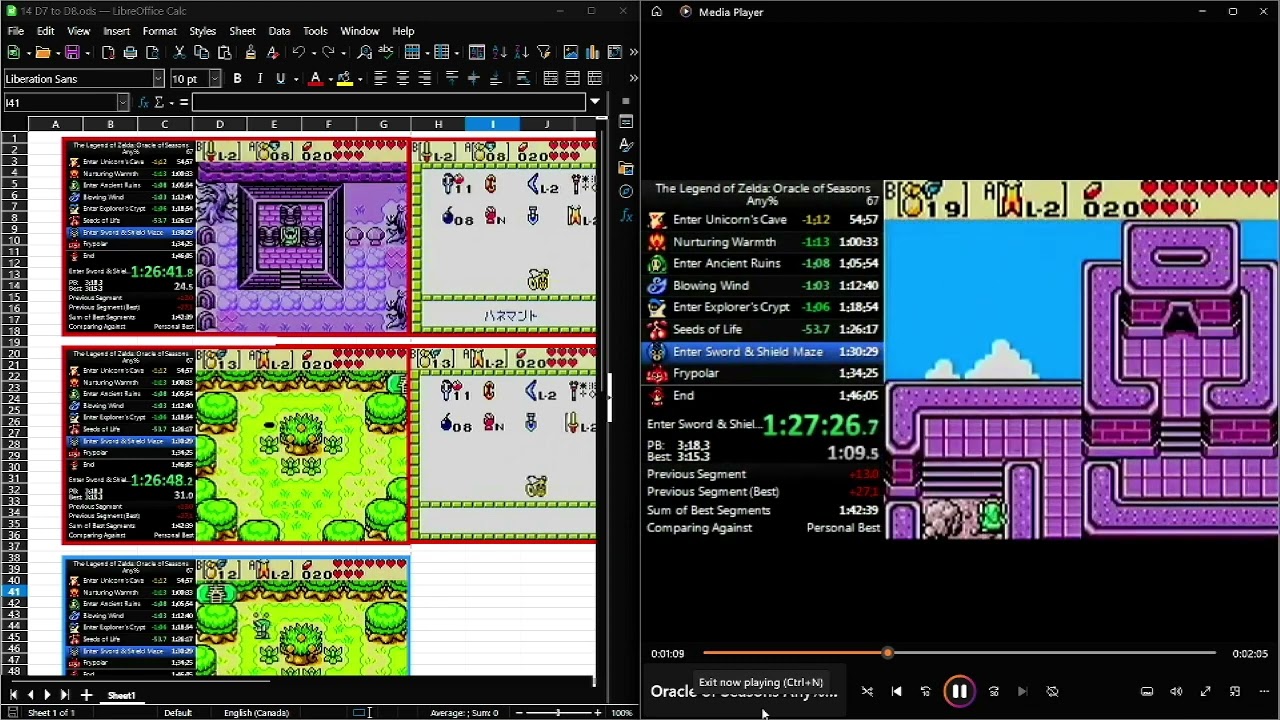The width and height of the screenshot is (1280, 720).
Task: Click the Center Horizontally alignment icon
Action: [402, 78]
